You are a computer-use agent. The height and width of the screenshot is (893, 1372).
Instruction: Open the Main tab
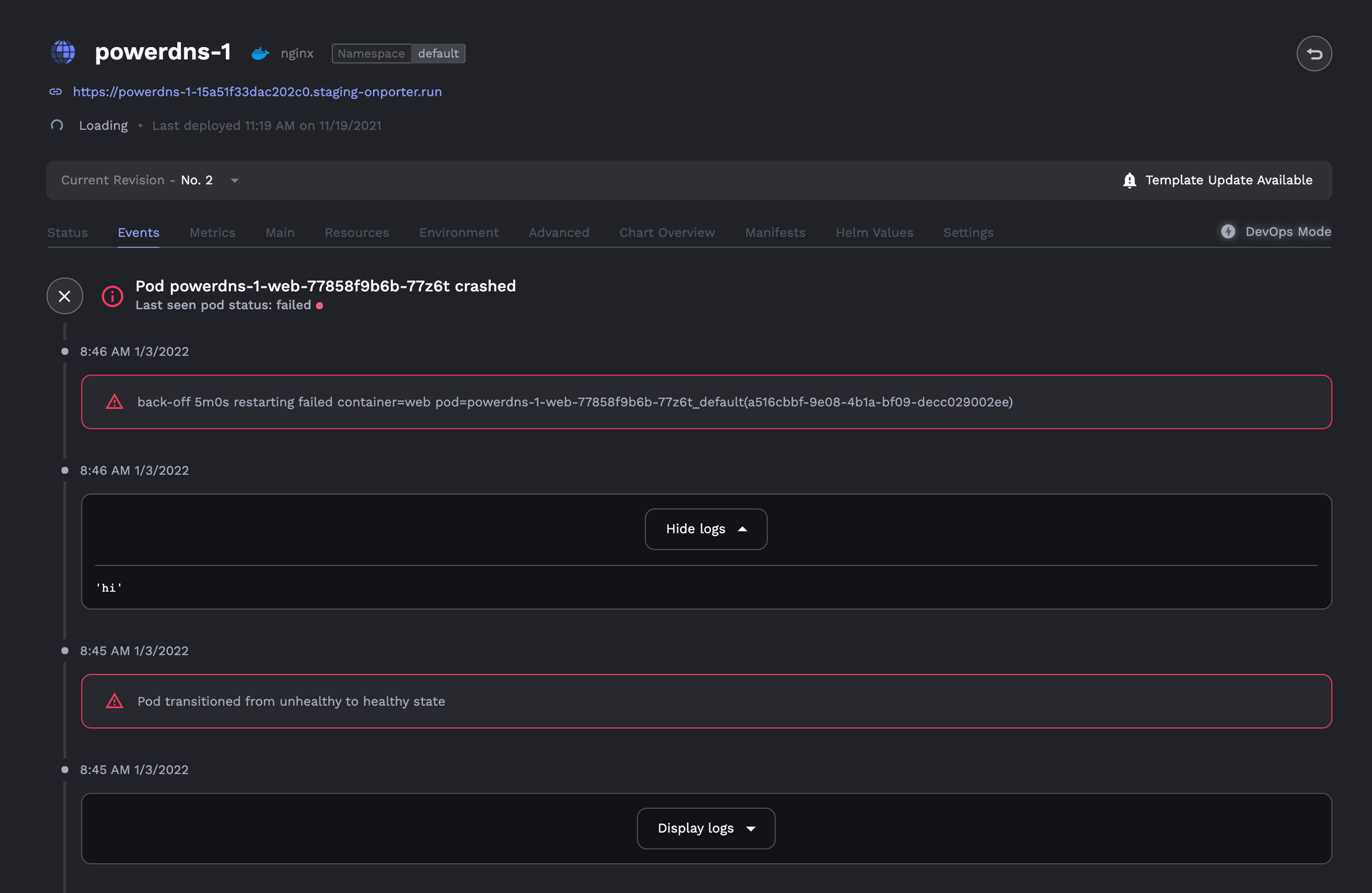pos(280,233)
